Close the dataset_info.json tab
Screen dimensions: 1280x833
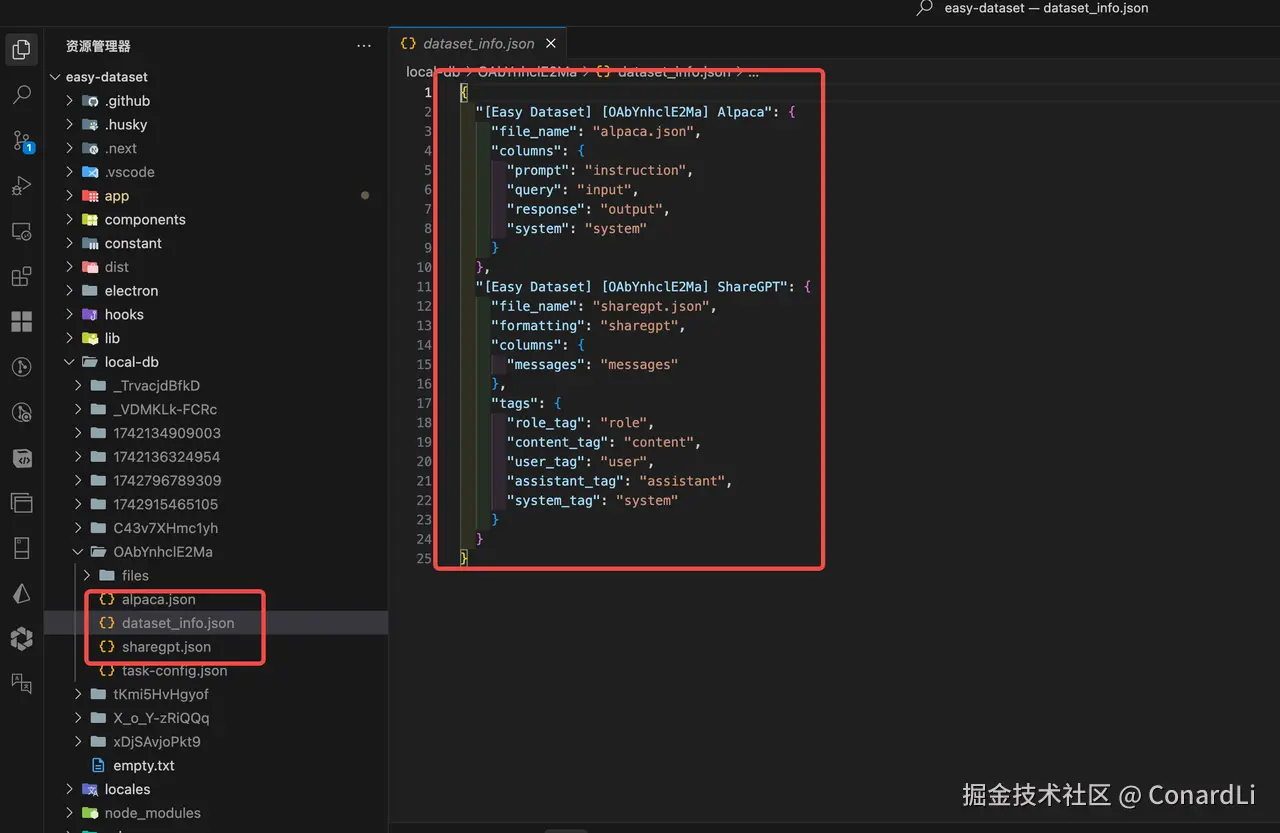tap(551, 44)
